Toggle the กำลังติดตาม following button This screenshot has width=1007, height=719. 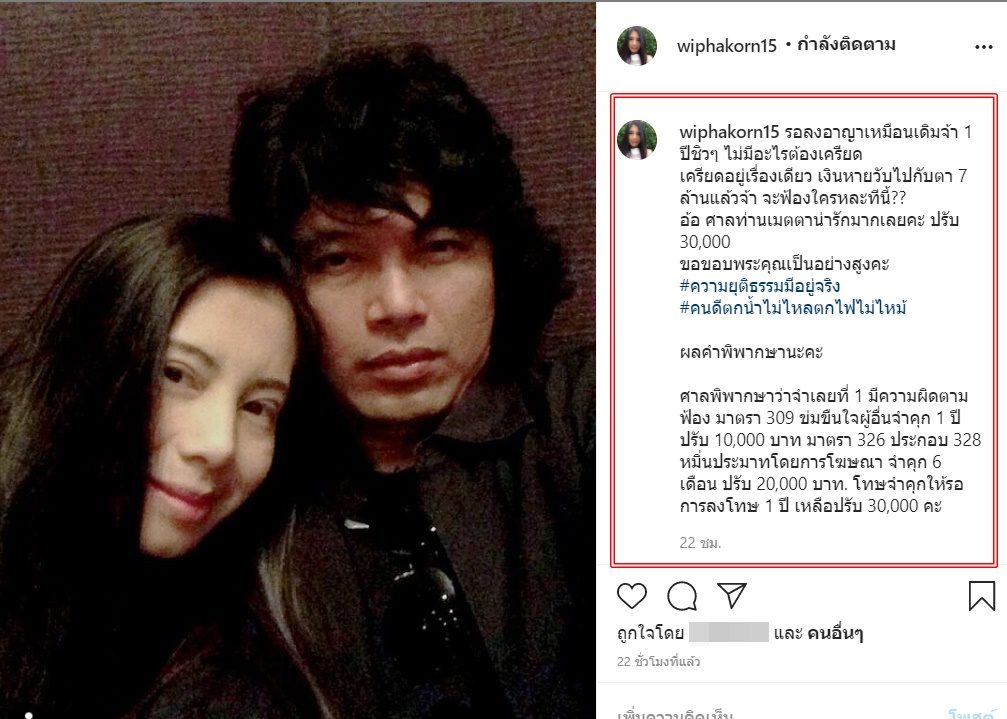(846, 45)
